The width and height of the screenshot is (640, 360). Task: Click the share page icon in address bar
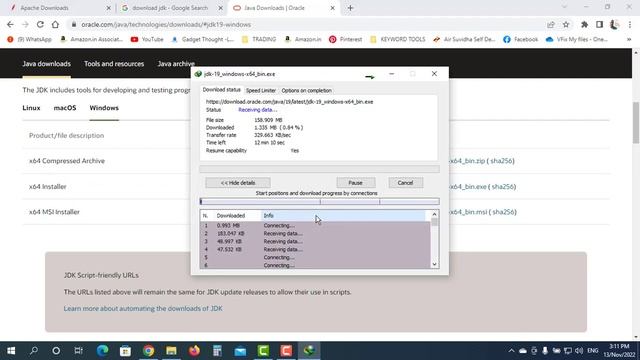[551, 24]
